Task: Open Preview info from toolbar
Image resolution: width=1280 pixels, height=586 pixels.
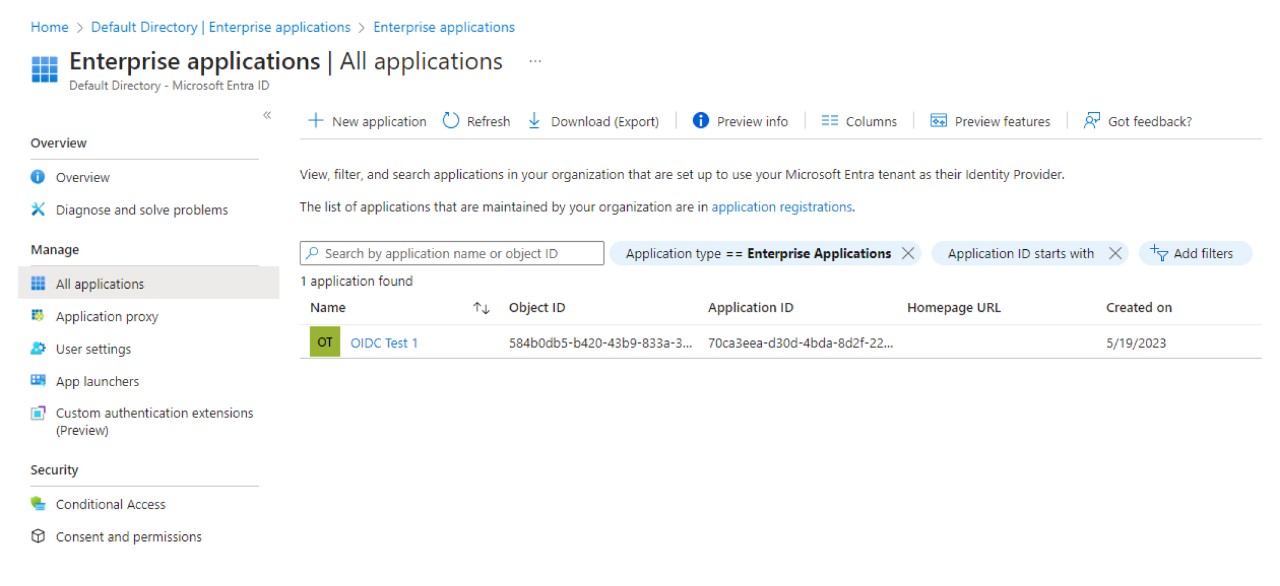Action: (741, 121)
